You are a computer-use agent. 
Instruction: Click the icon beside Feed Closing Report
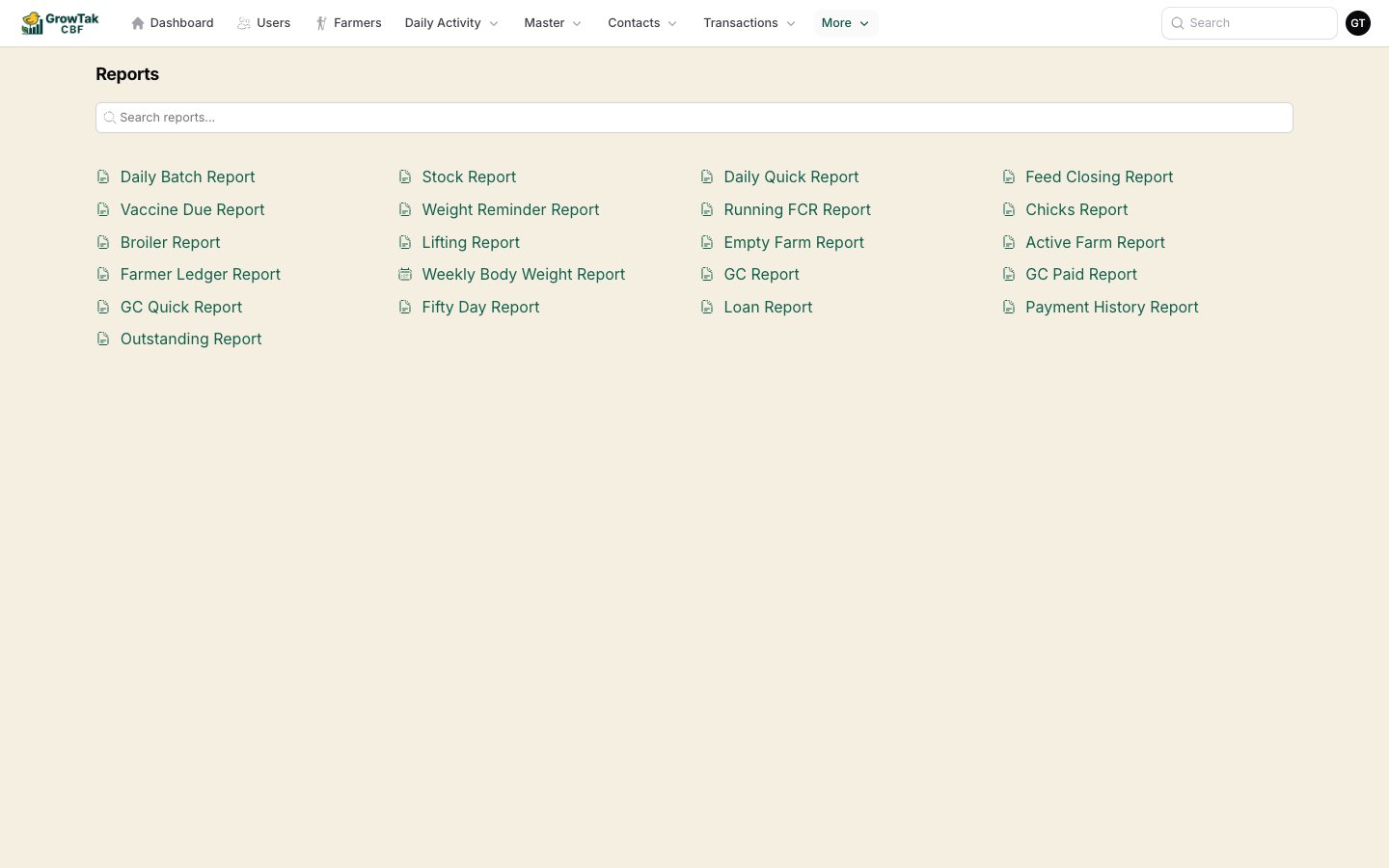tap(1009, 177)
